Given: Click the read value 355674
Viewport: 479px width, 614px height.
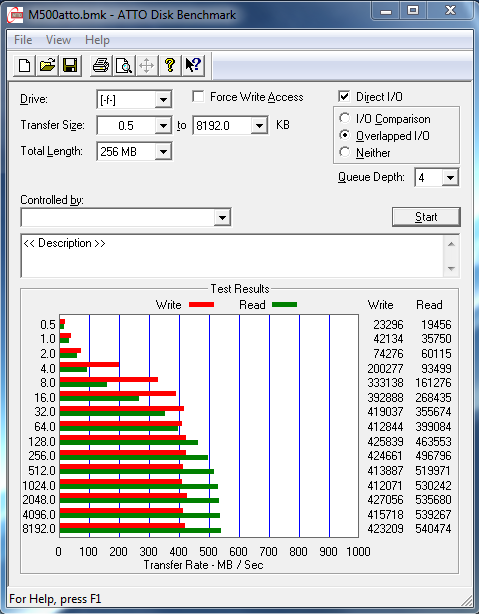Looking at the screenshot, I should click(x=433, y=412).
